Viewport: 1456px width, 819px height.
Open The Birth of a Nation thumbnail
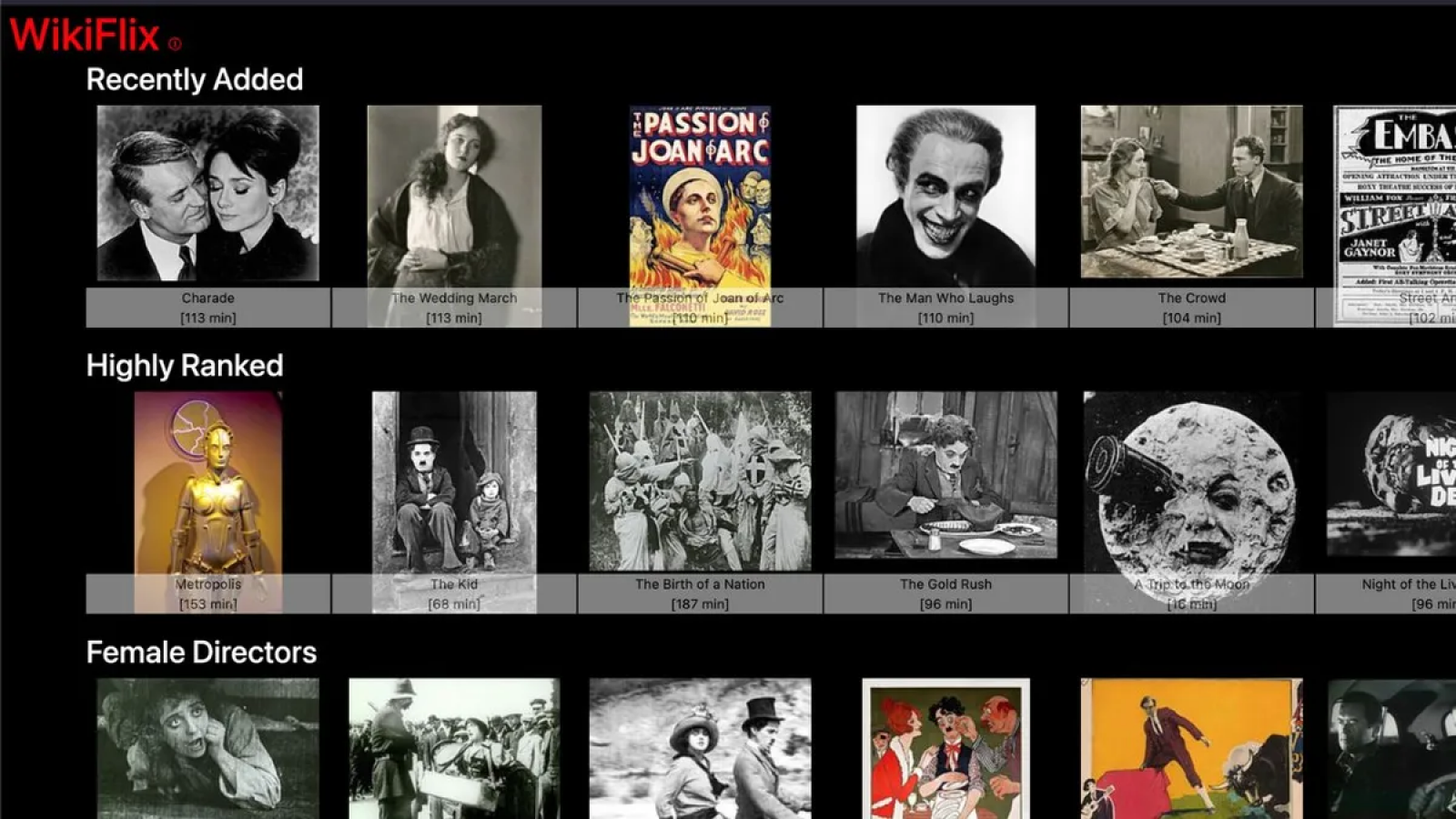point(701,480)
